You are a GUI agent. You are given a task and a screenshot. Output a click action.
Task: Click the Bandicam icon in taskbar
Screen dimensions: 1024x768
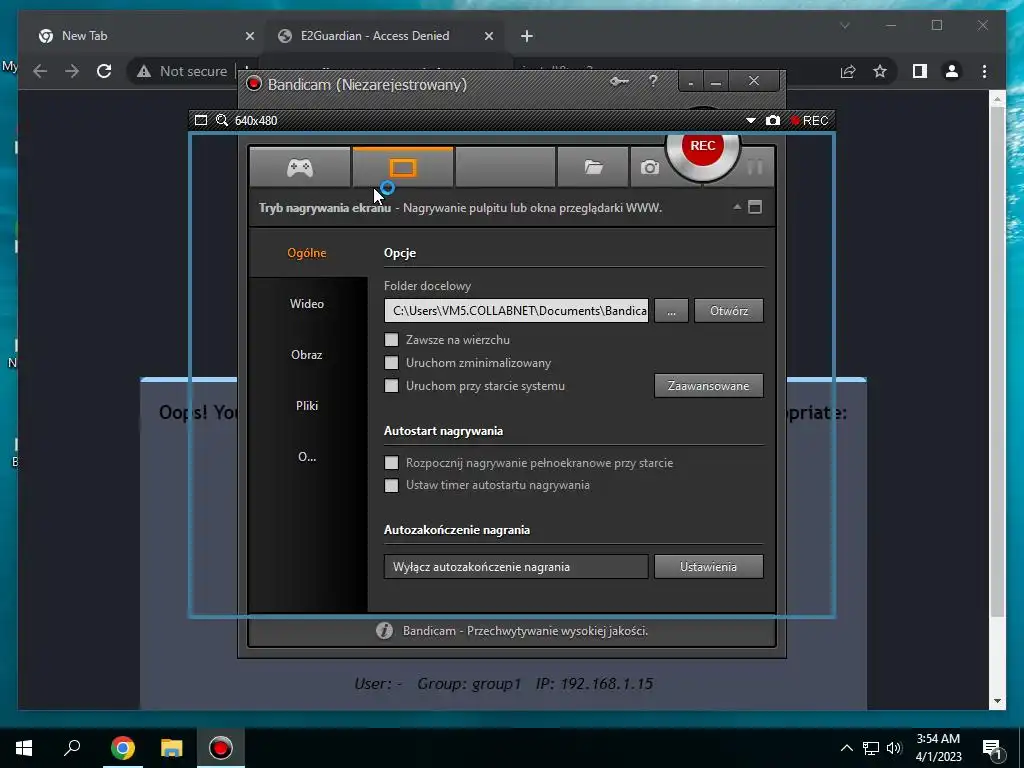coord(221,748)
